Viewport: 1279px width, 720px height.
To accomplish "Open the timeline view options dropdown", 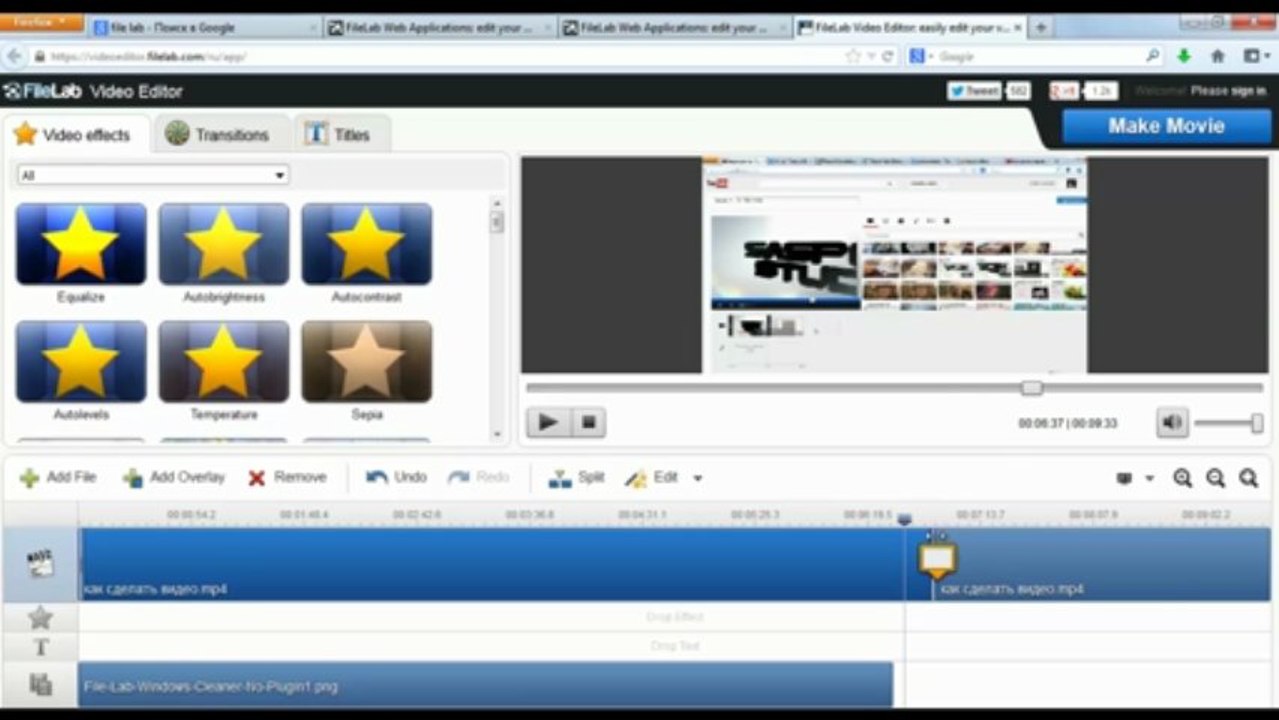I will pos(1133,478).
